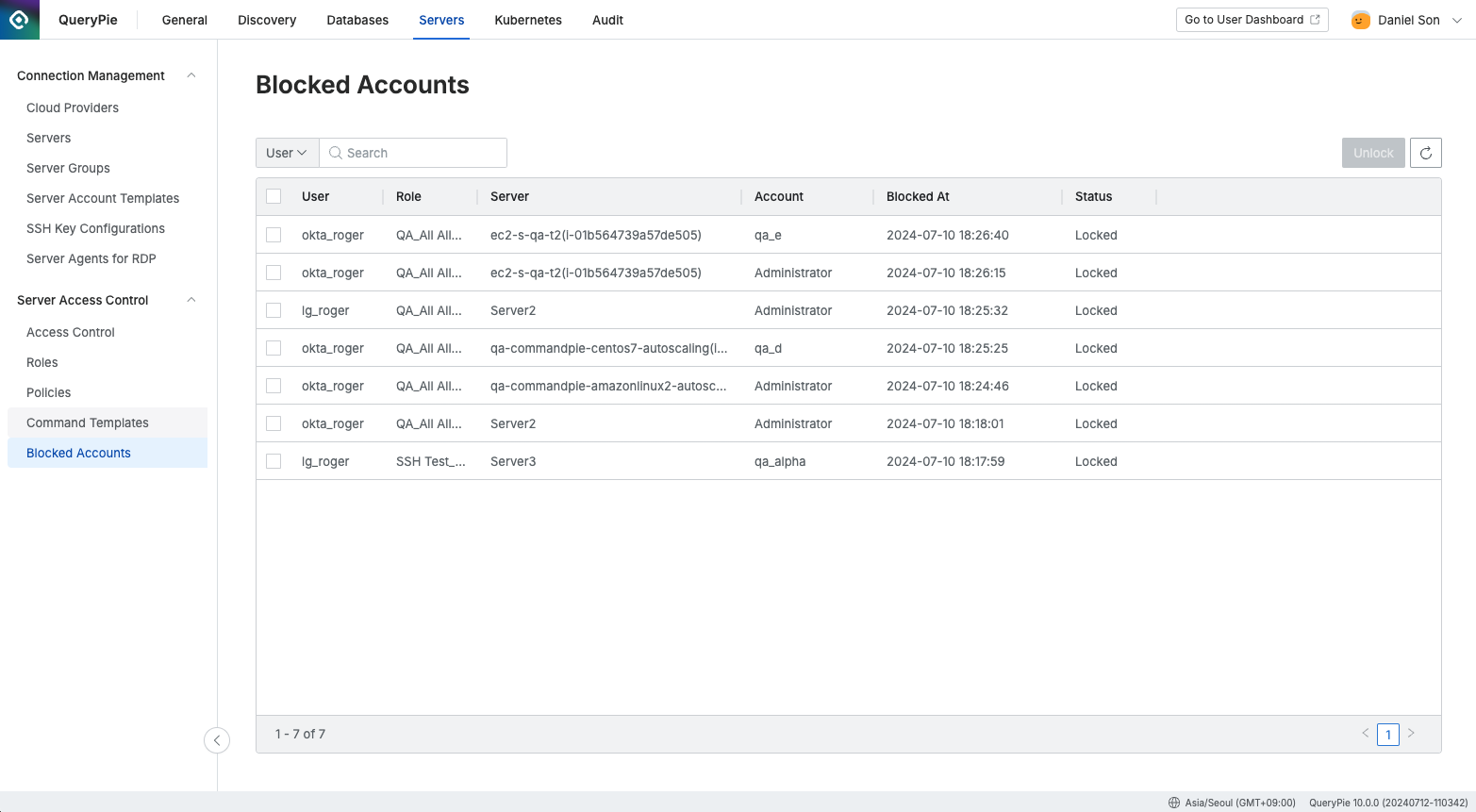The image size is (1476, 812).
Task: Tick the select-all header checkbox
Action: pyautogui.click(x=274, y=196)
